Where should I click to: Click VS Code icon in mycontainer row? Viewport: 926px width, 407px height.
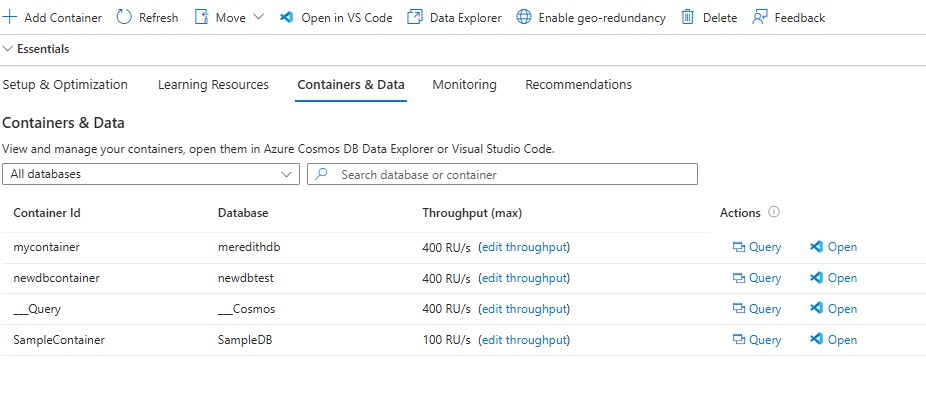816,247
